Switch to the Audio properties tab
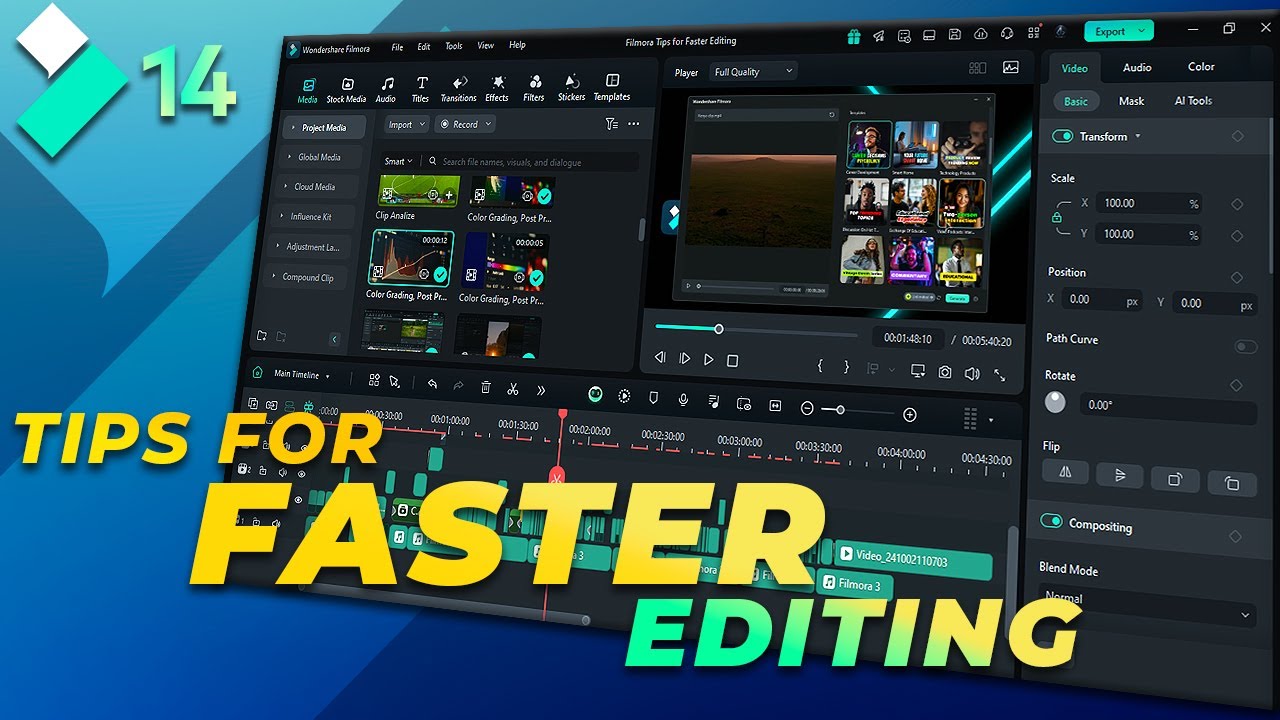 [1137, 67]
